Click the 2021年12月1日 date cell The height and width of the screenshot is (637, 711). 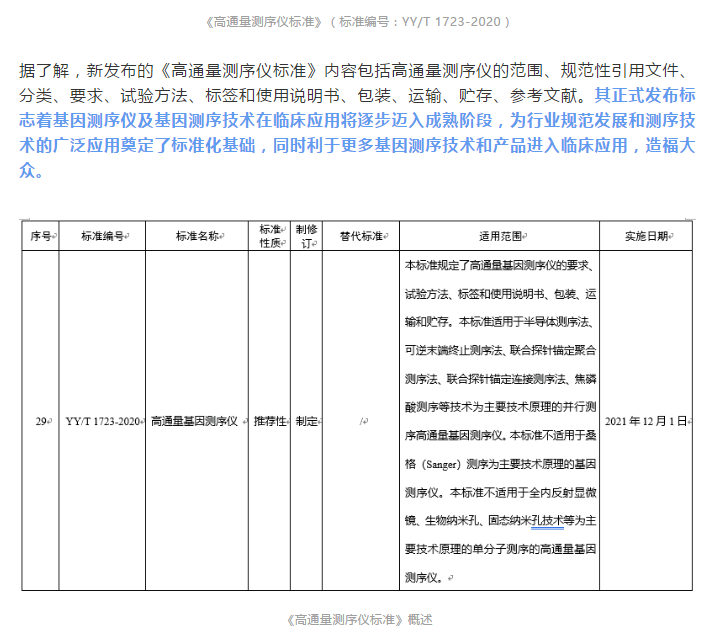(648, 421)
